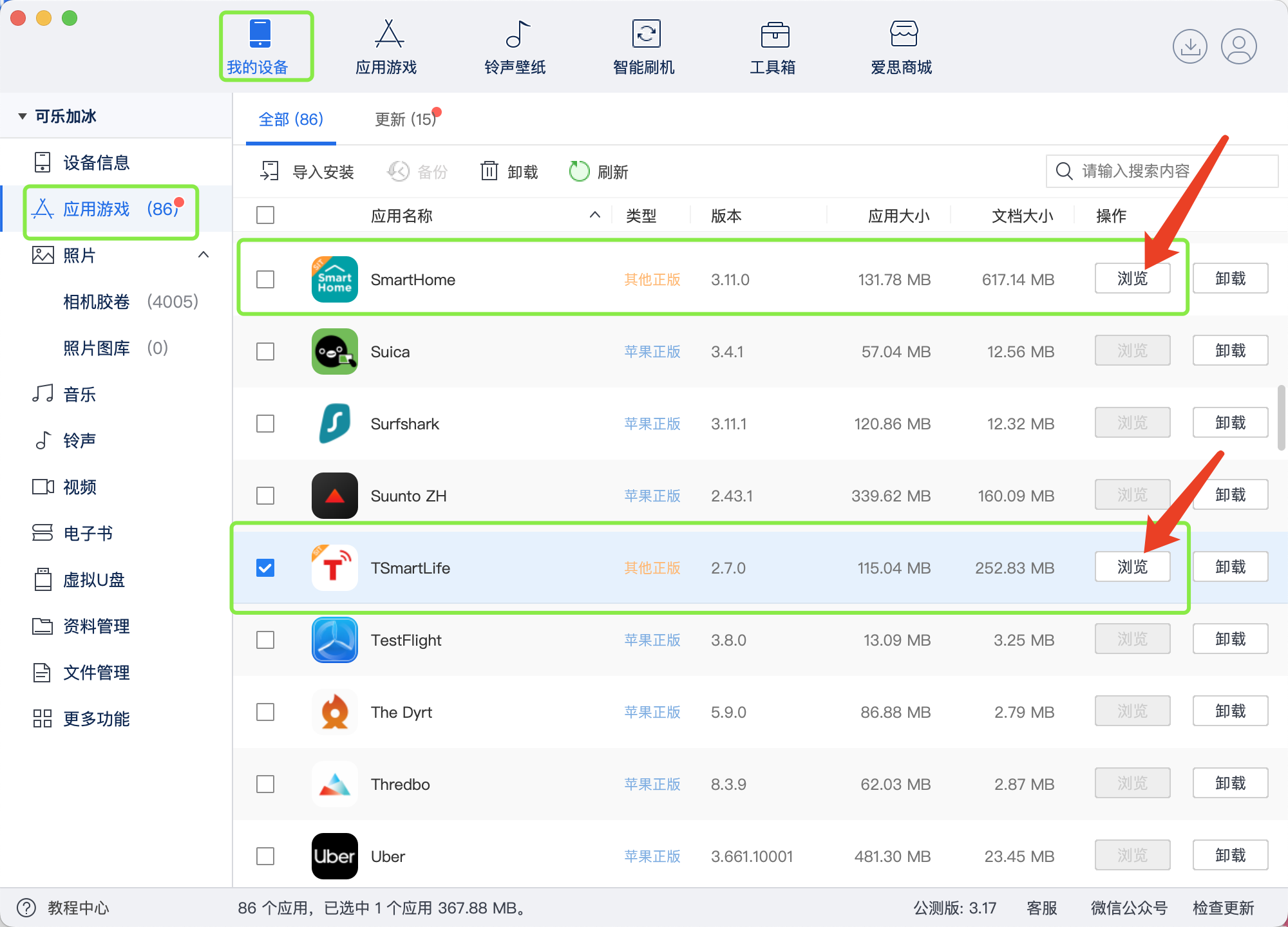Sort by 应用大小 column header

[898, 216]
